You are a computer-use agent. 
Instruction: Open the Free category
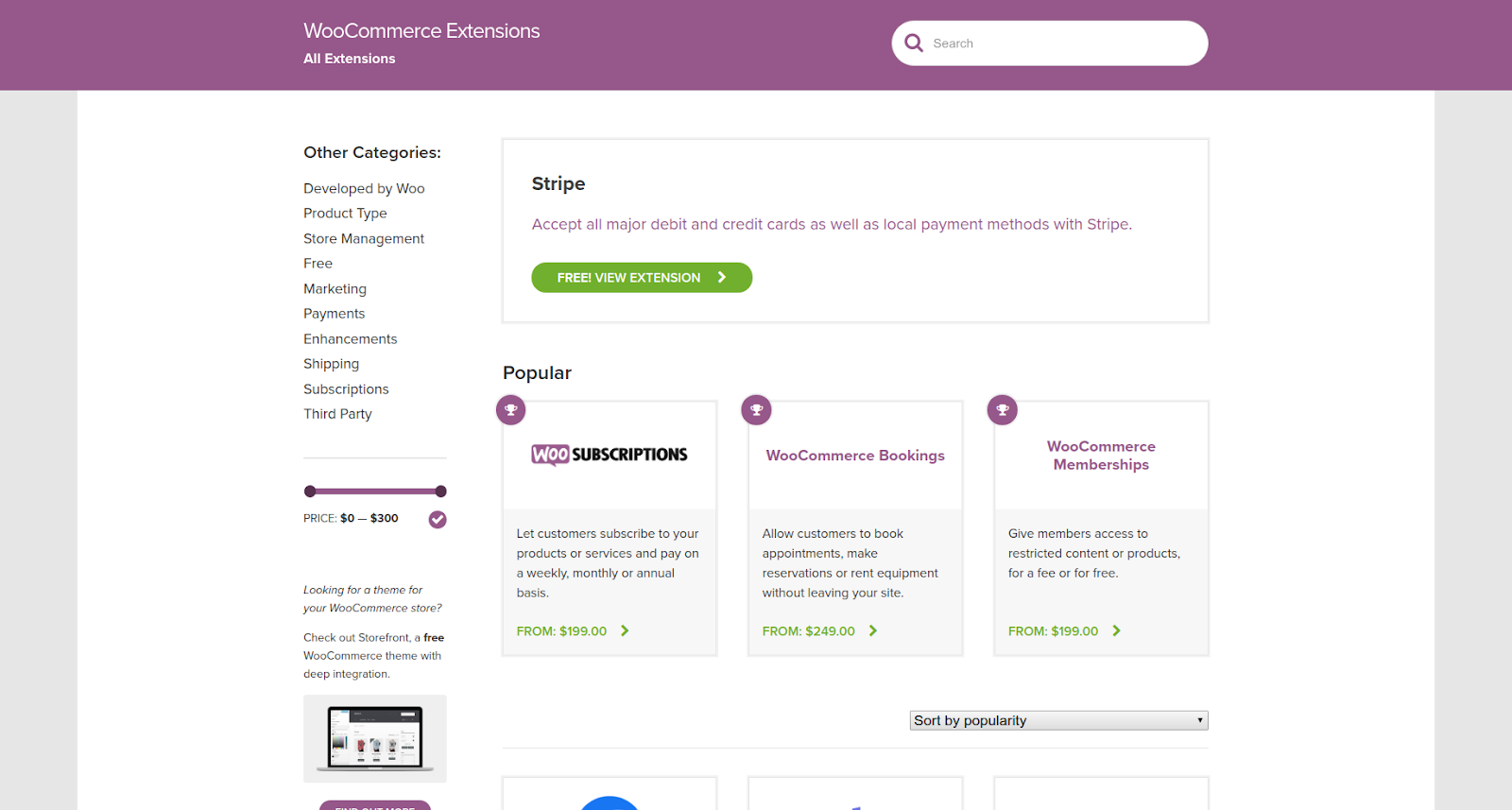(x=318, y=264)
